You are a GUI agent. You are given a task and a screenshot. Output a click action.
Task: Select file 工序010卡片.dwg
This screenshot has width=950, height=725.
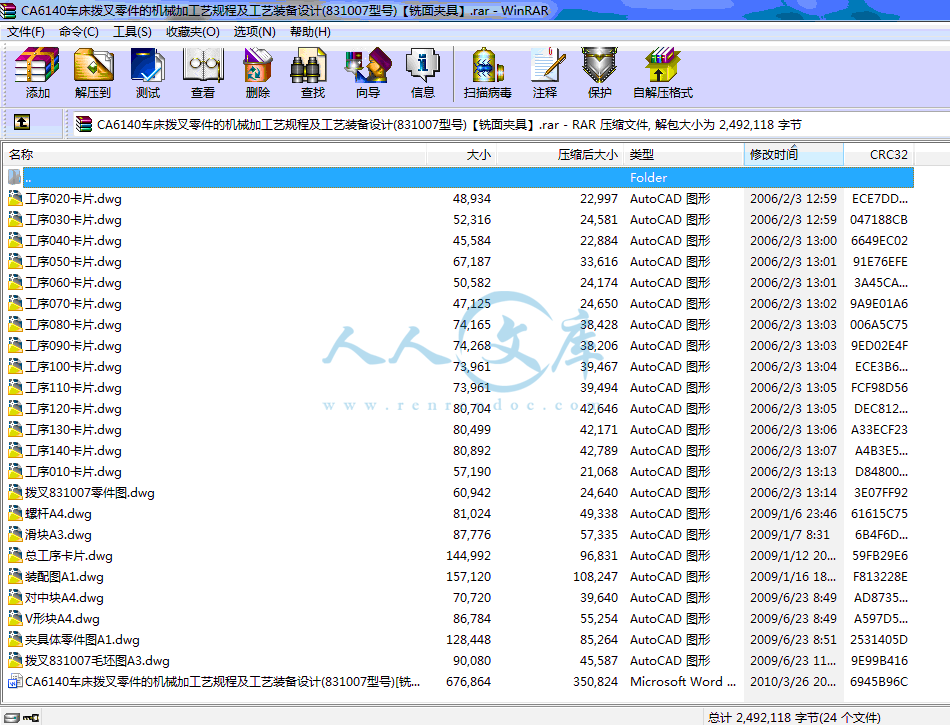[73, 471]
